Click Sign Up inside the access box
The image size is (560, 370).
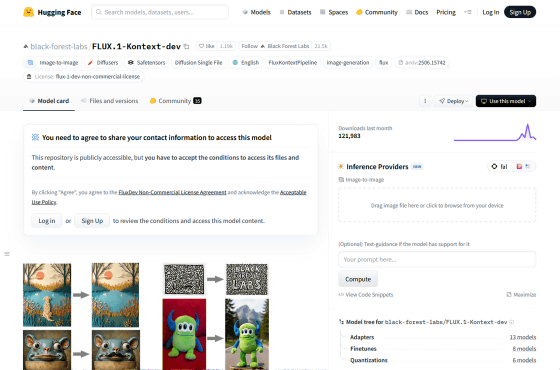pos(92,221)
